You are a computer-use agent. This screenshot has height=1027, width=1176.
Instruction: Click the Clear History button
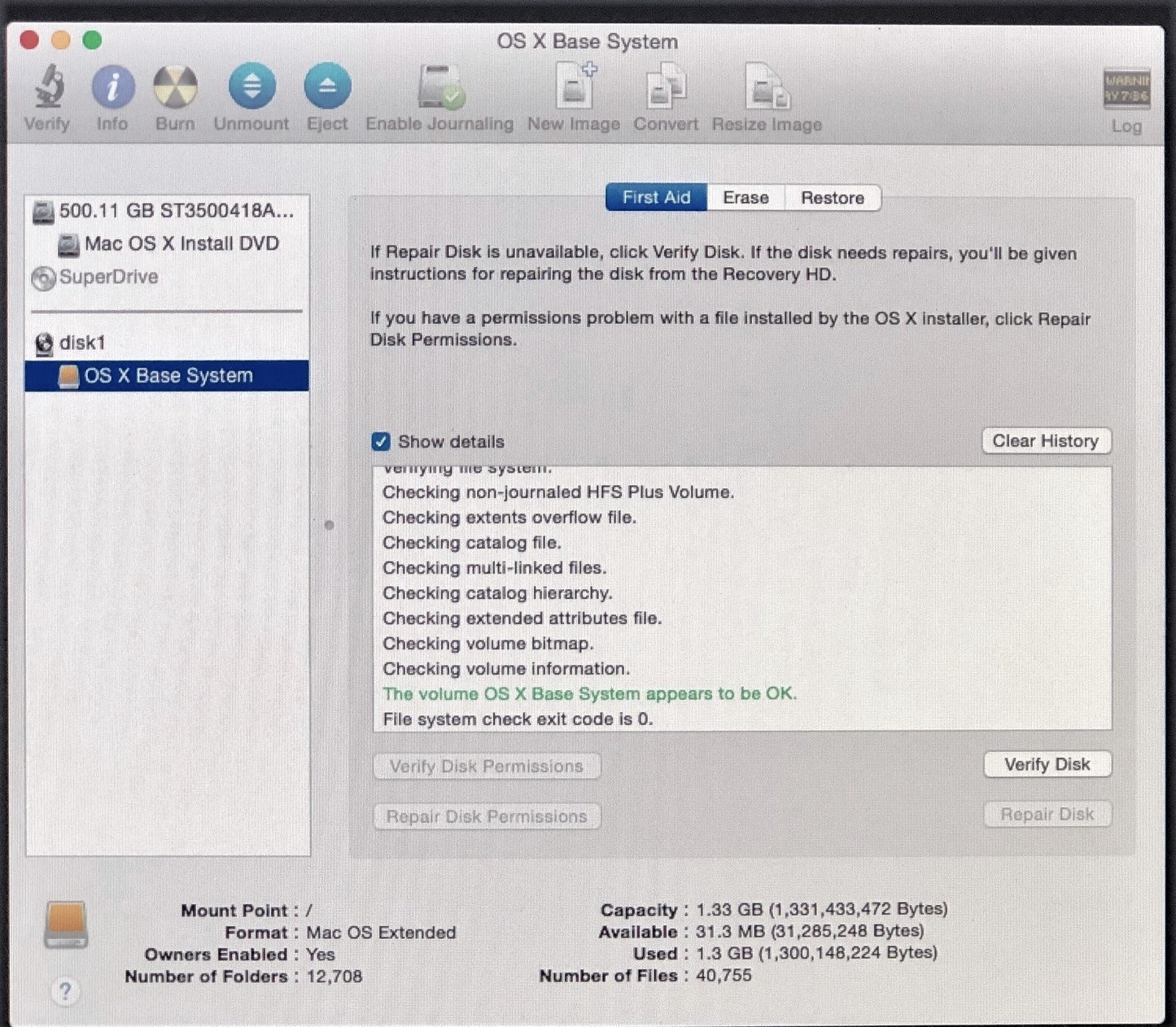tap(1046, 441)
